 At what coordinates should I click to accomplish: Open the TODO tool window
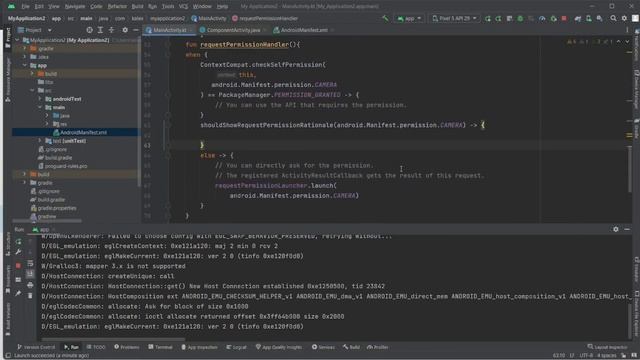(x=96, y=347)
